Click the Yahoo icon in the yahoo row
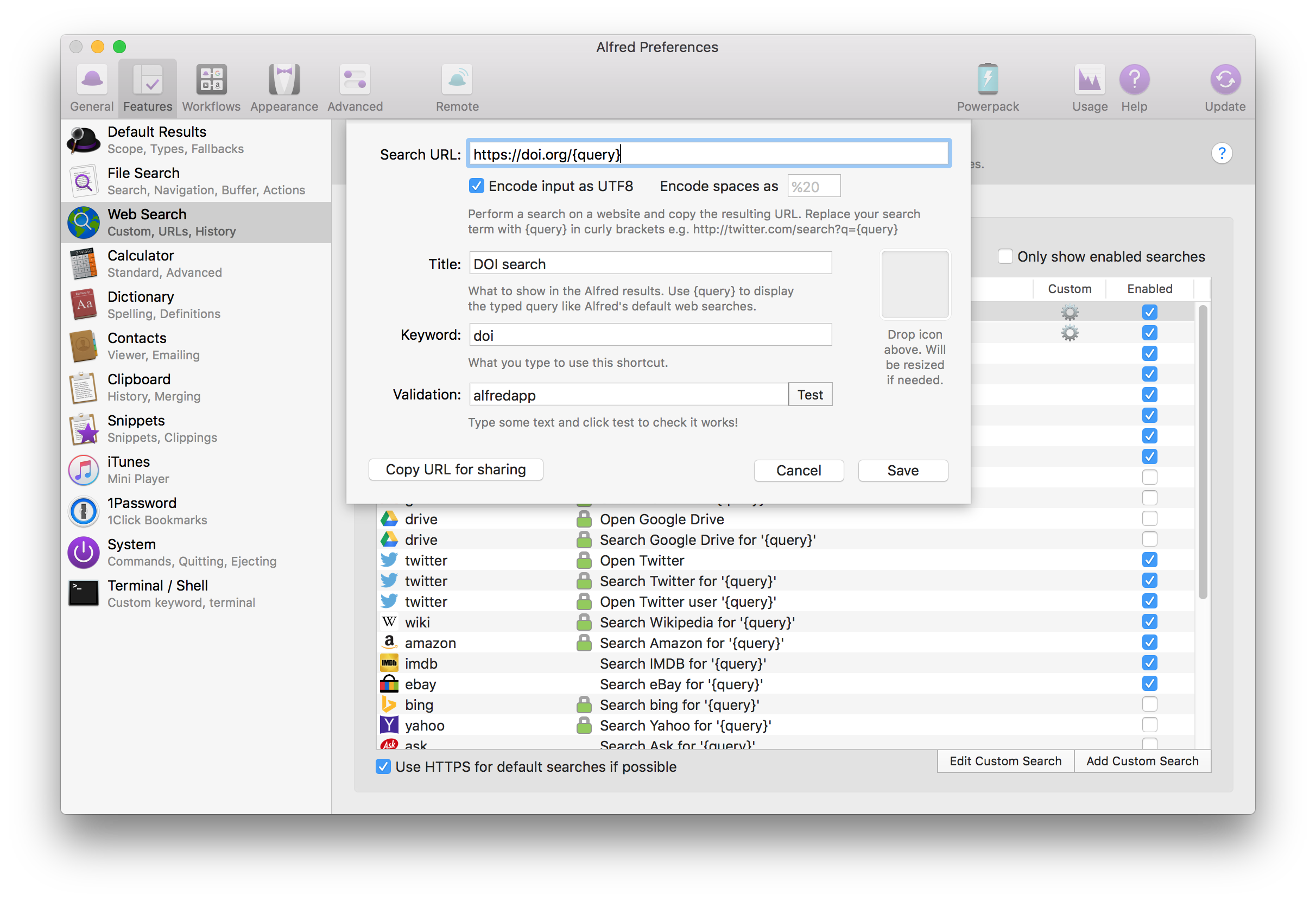This screenshot has height=901, width=1316. 389,725
